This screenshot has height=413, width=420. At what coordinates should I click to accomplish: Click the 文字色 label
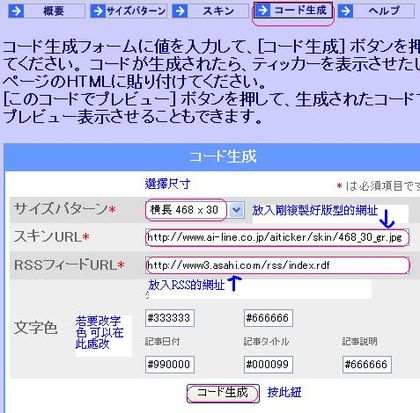pos(35,328)
